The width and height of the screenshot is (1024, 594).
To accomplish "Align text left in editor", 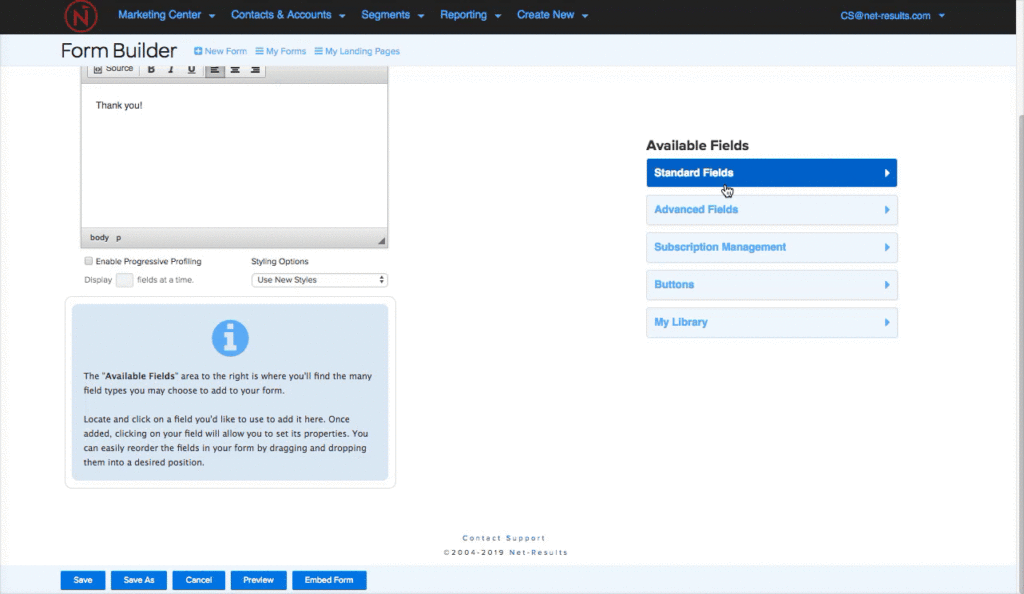I will (x=215, y=69).
